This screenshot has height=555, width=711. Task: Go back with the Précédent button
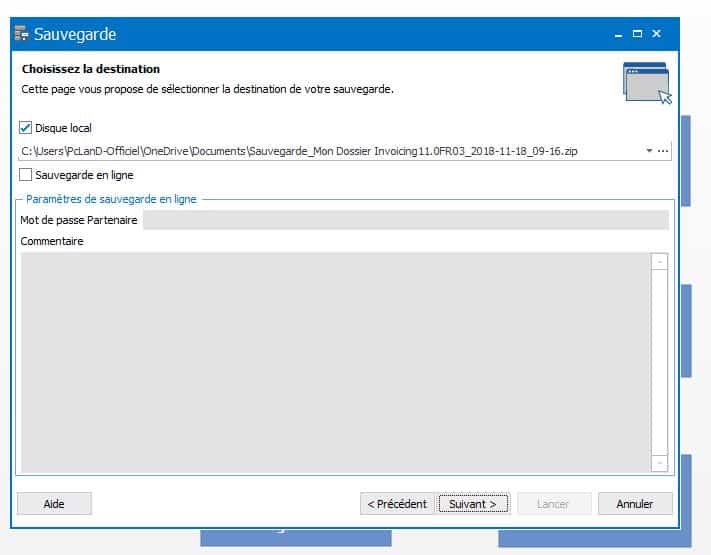tap(397, 504)
